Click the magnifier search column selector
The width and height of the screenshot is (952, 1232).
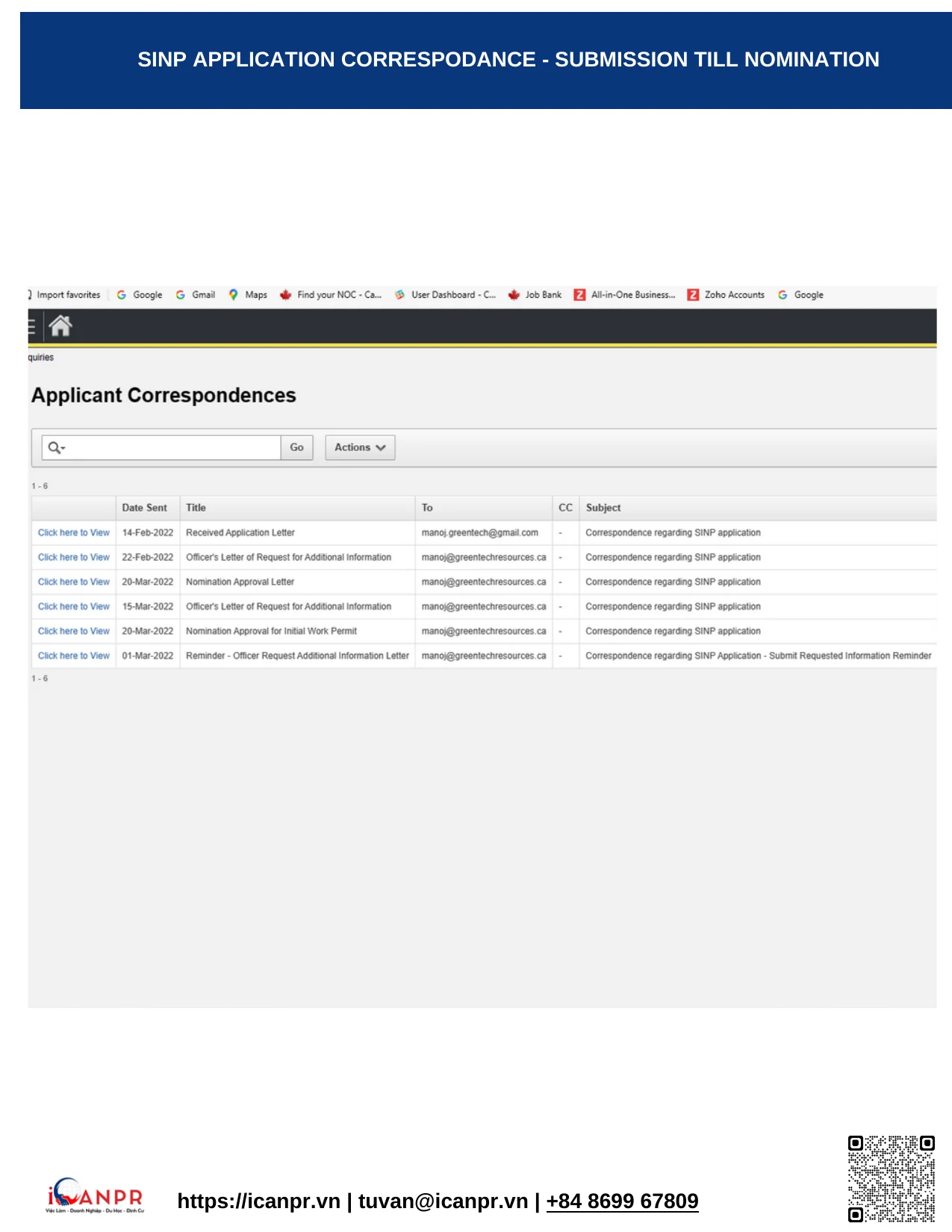[x=56, y=448]
